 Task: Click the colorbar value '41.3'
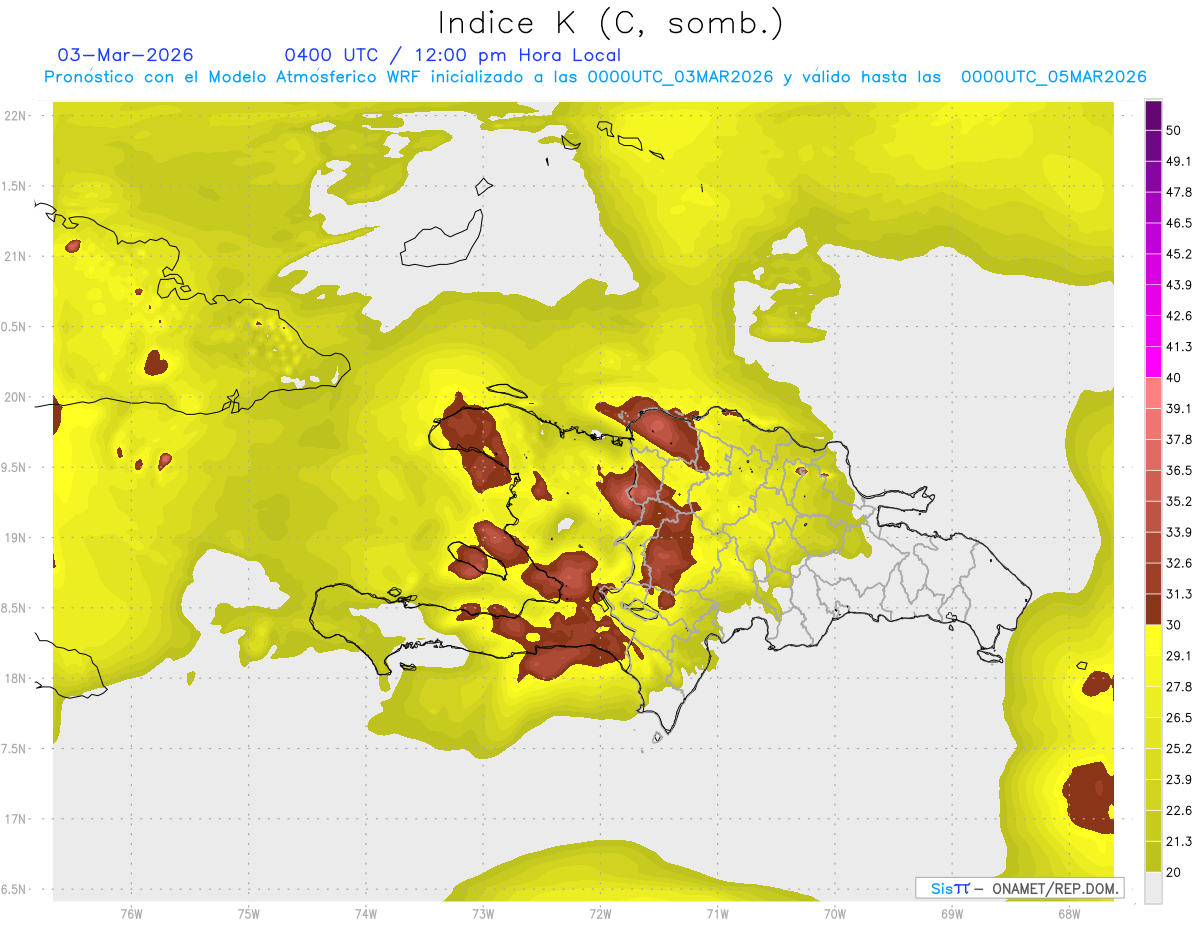(1180, 347)
